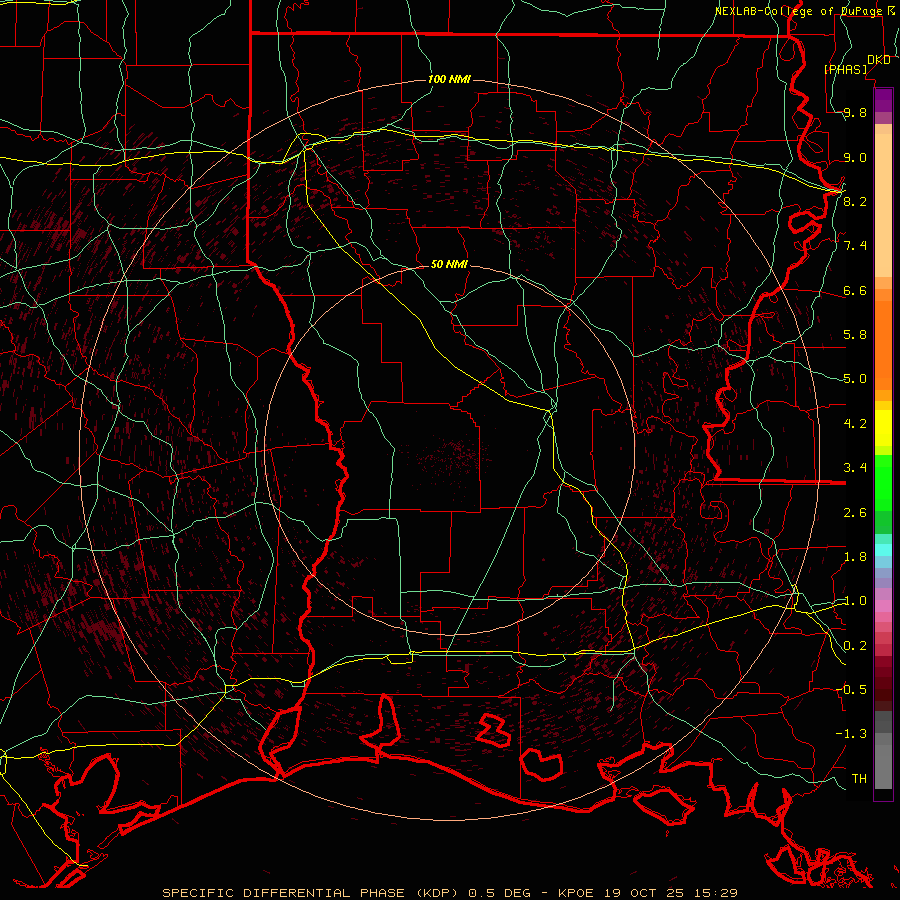Click the 7.4 value on the color scale

855,246
